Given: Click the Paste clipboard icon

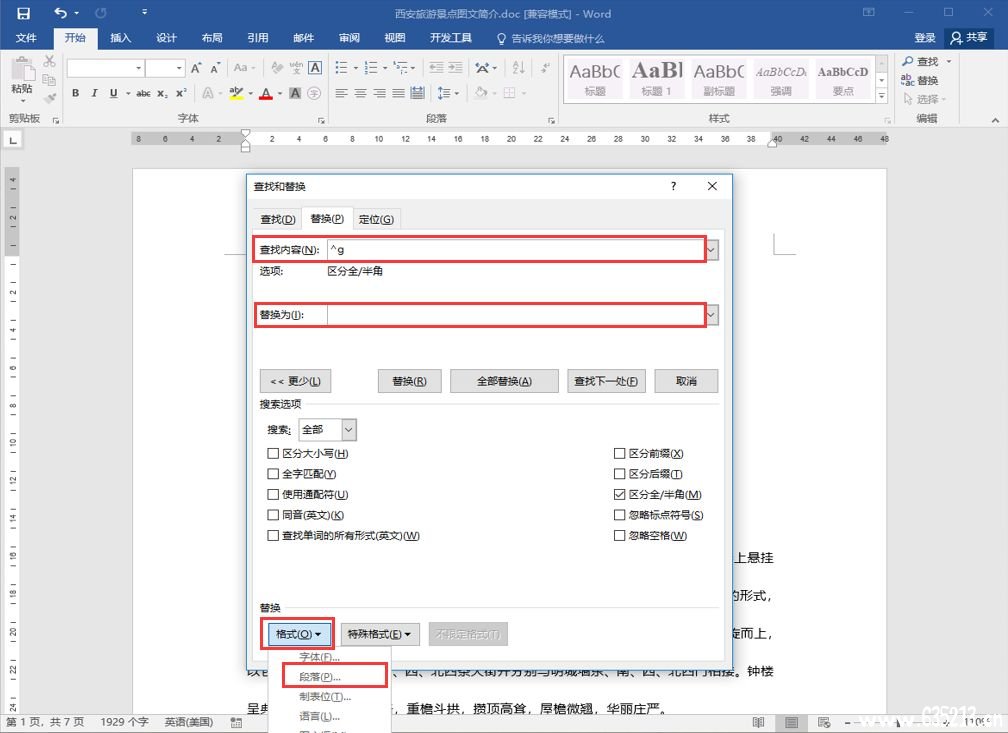Looking at the screenshot, I should click(22, 69).
